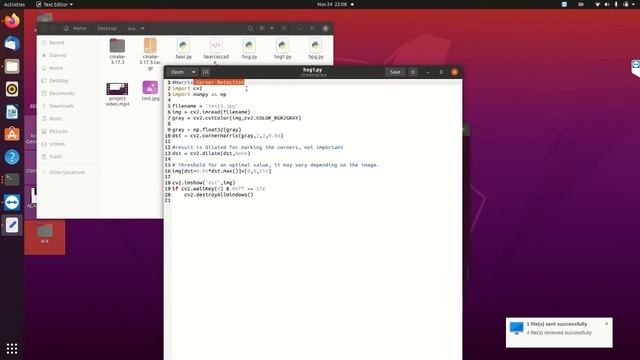The image size is (640, 360).
Task: Show Applications grid at dock bottom
Action: (12, 348)
